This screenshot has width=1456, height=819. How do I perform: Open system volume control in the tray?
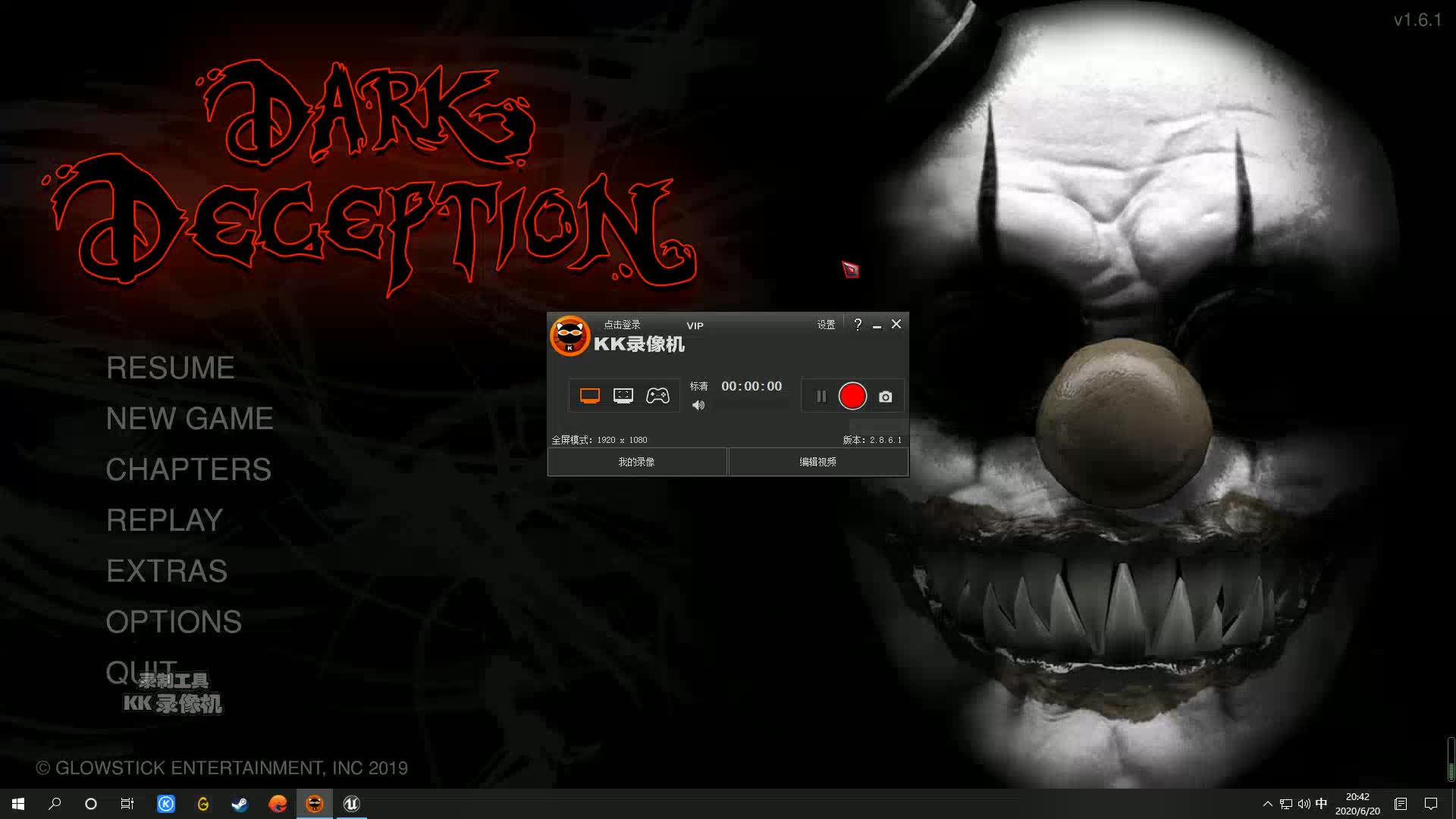tap(1304, 804)
